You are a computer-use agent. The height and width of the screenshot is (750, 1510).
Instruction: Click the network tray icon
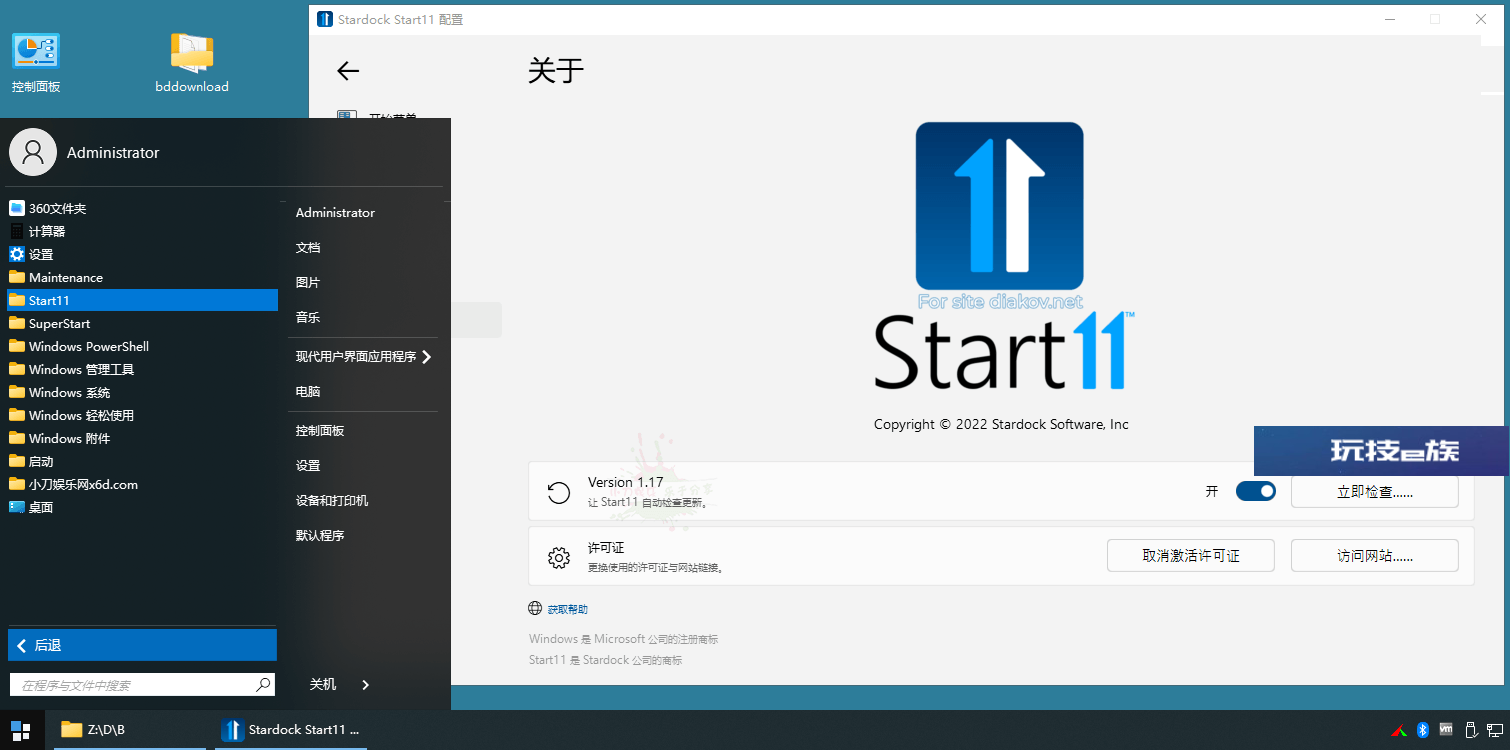(1494, 730)
